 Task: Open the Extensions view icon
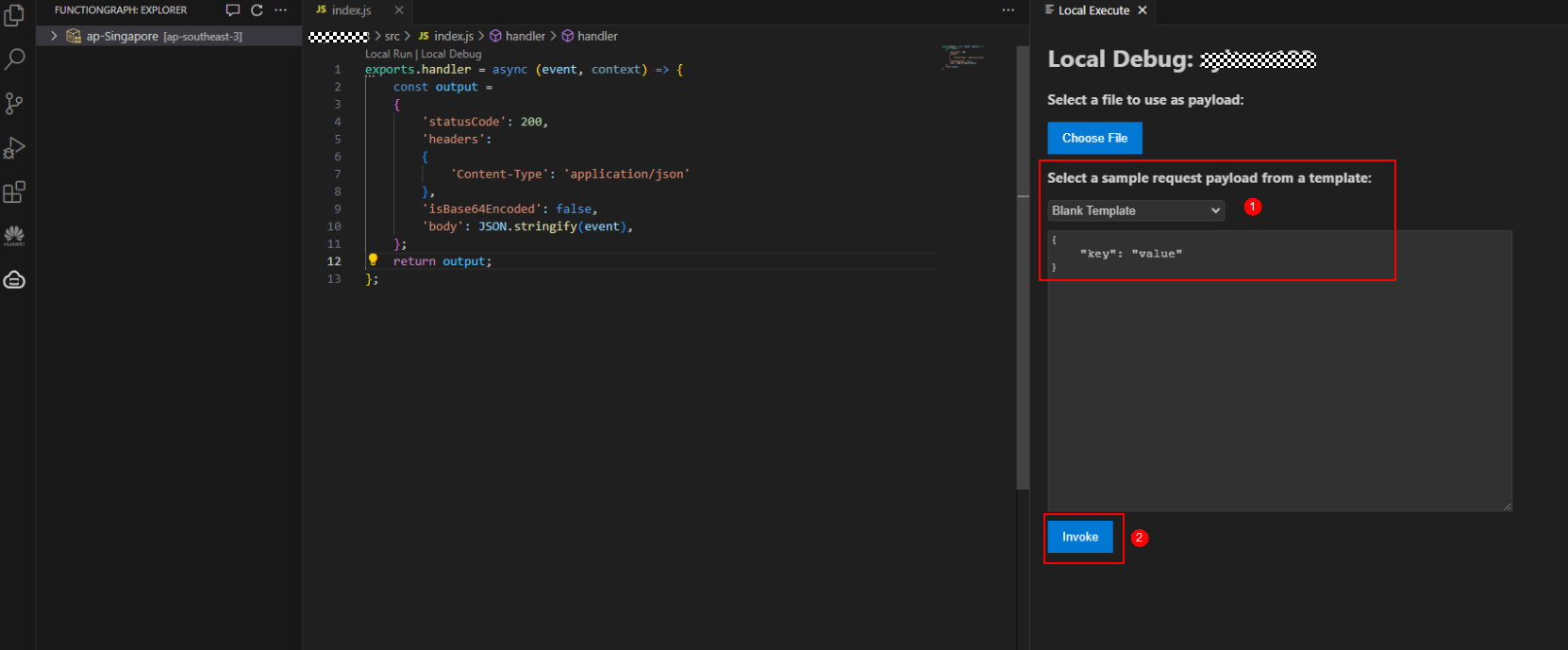coord(14,192)
